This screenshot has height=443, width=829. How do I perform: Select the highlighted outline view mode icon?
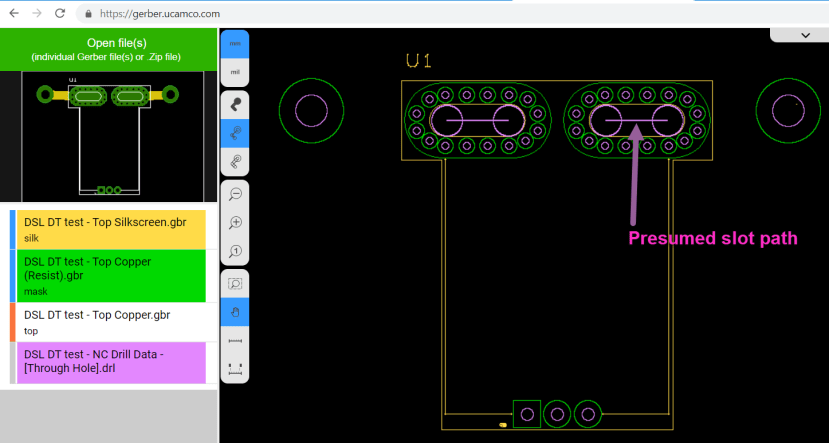click(x=235, y=133)
